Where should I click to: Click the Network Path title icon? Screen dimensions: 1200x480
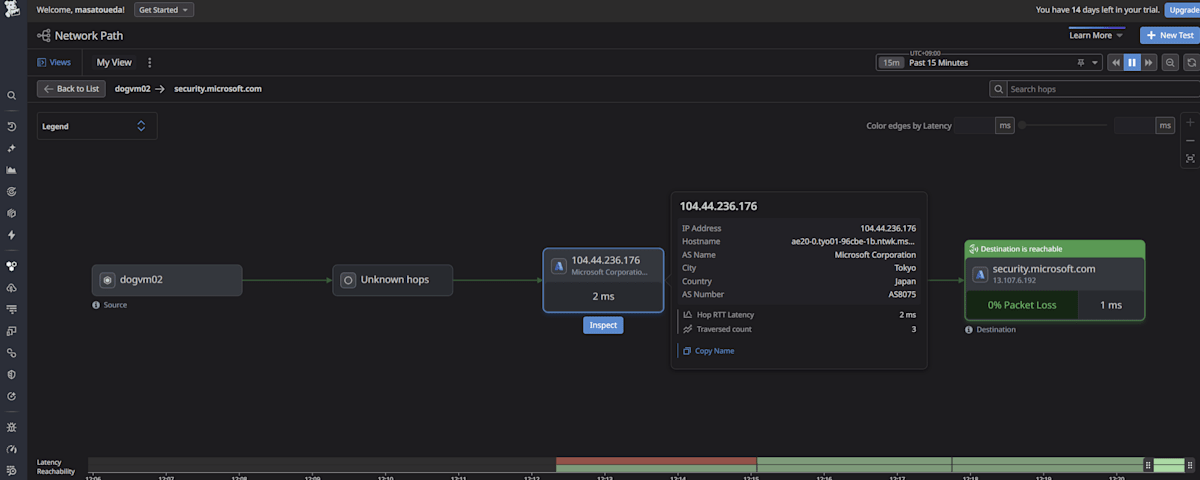tap(44, 35)
